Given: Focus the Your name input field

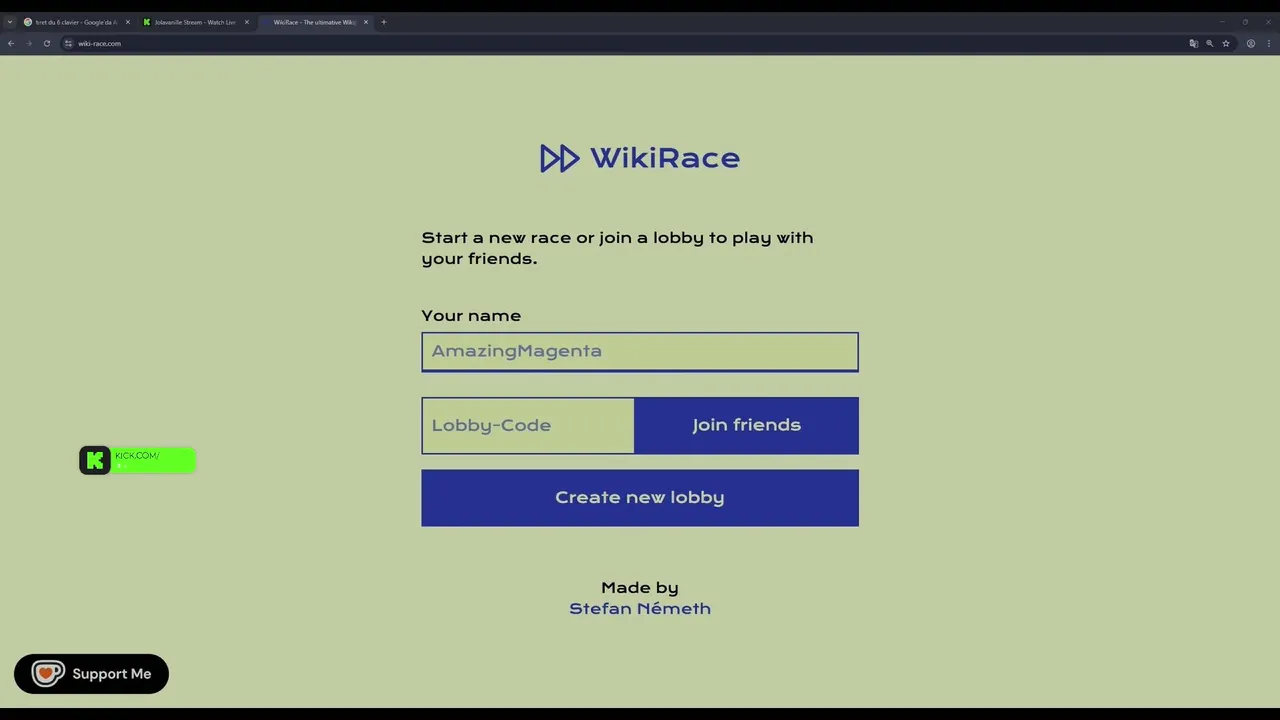Looking at the screenshot, I should point(640,352).
